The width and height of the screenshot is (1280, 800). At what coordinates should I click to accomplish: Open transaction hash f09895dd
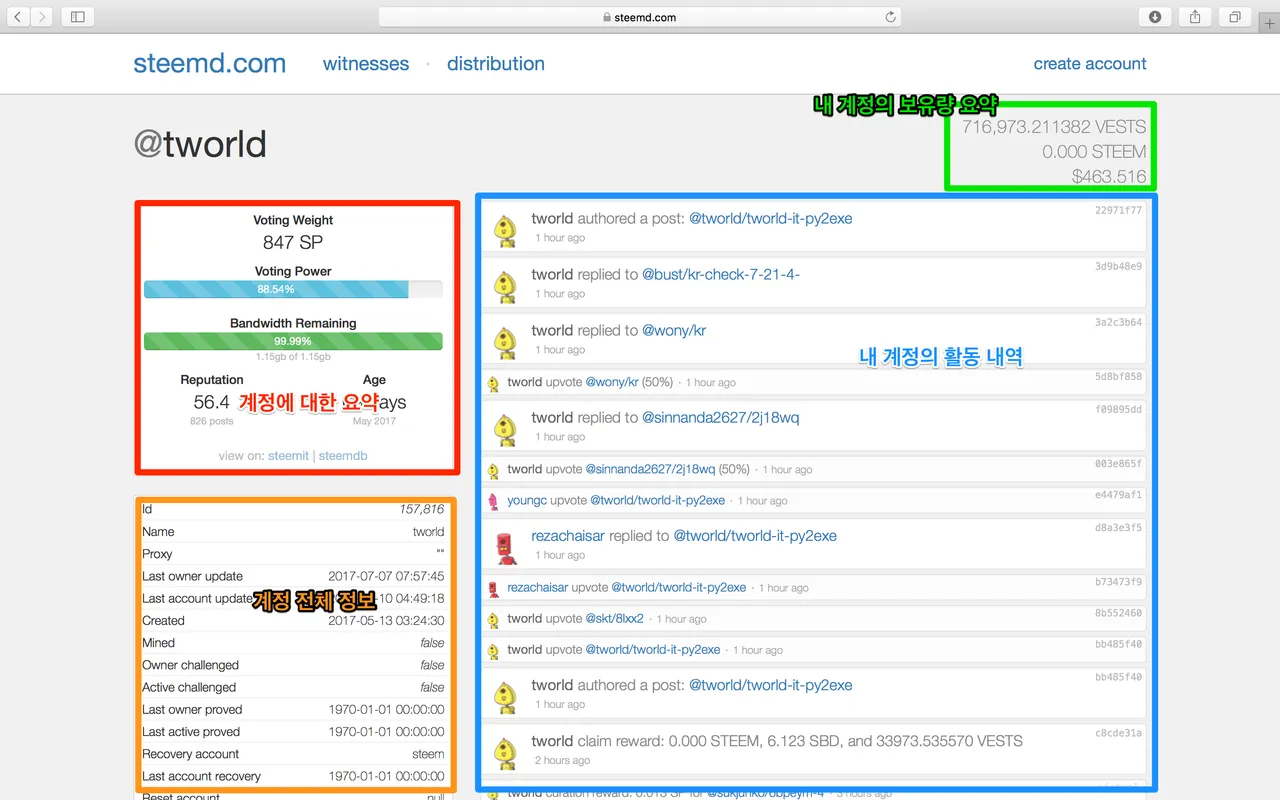tap(1118, 409)
